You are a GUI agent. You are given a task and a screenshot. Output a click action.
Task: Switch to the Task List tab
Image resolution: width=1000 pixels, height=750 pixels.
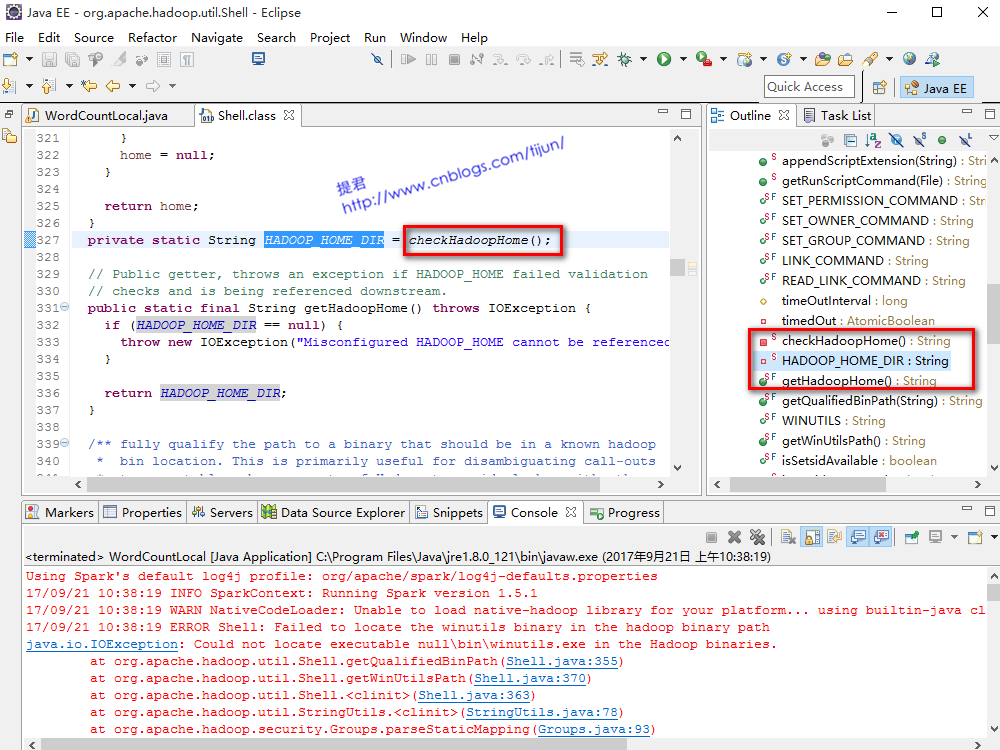tap(837, 115)
